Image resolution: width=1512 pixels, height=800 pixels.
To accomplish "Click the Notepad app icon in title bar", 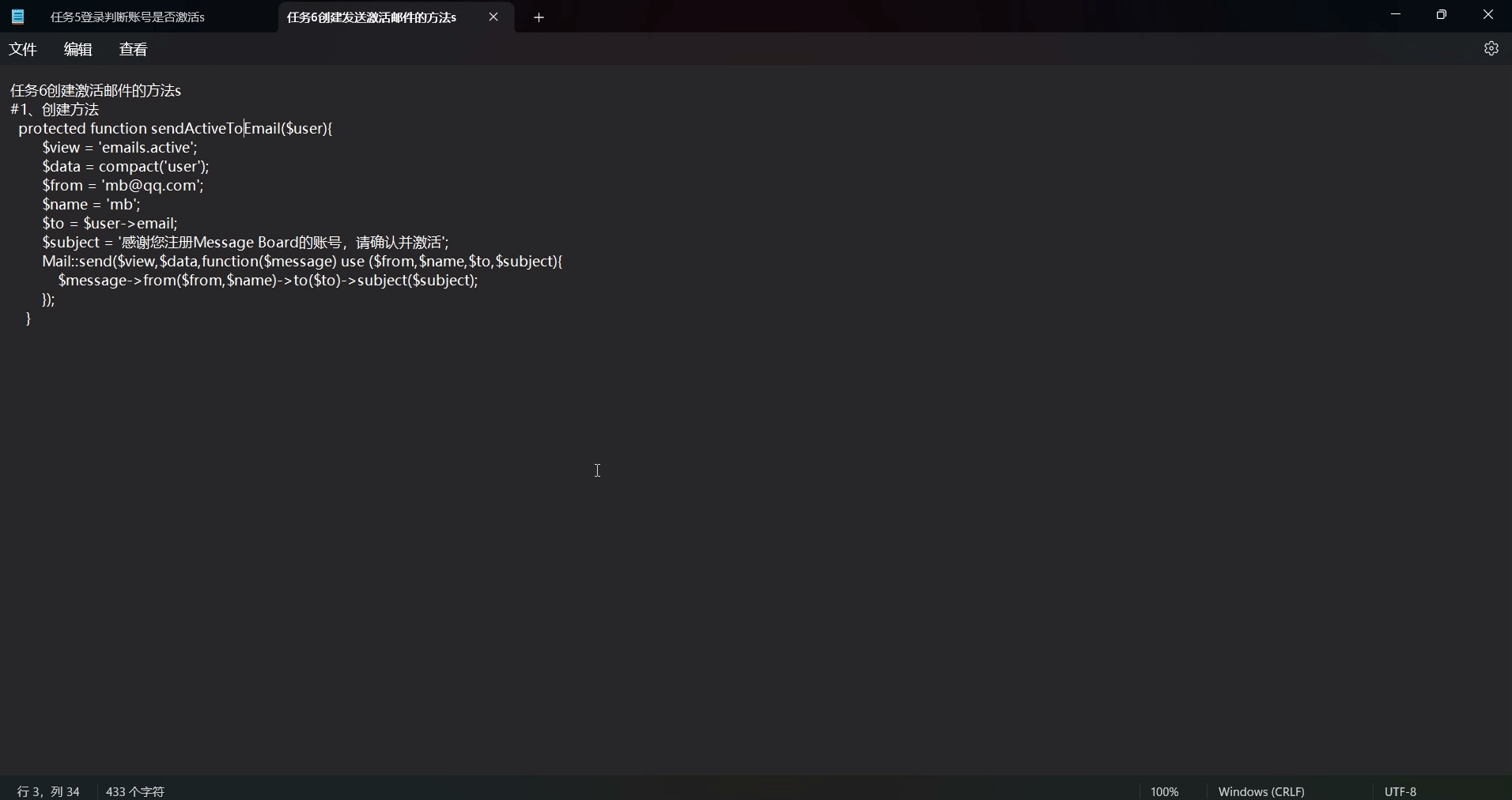I will [17, 17].
